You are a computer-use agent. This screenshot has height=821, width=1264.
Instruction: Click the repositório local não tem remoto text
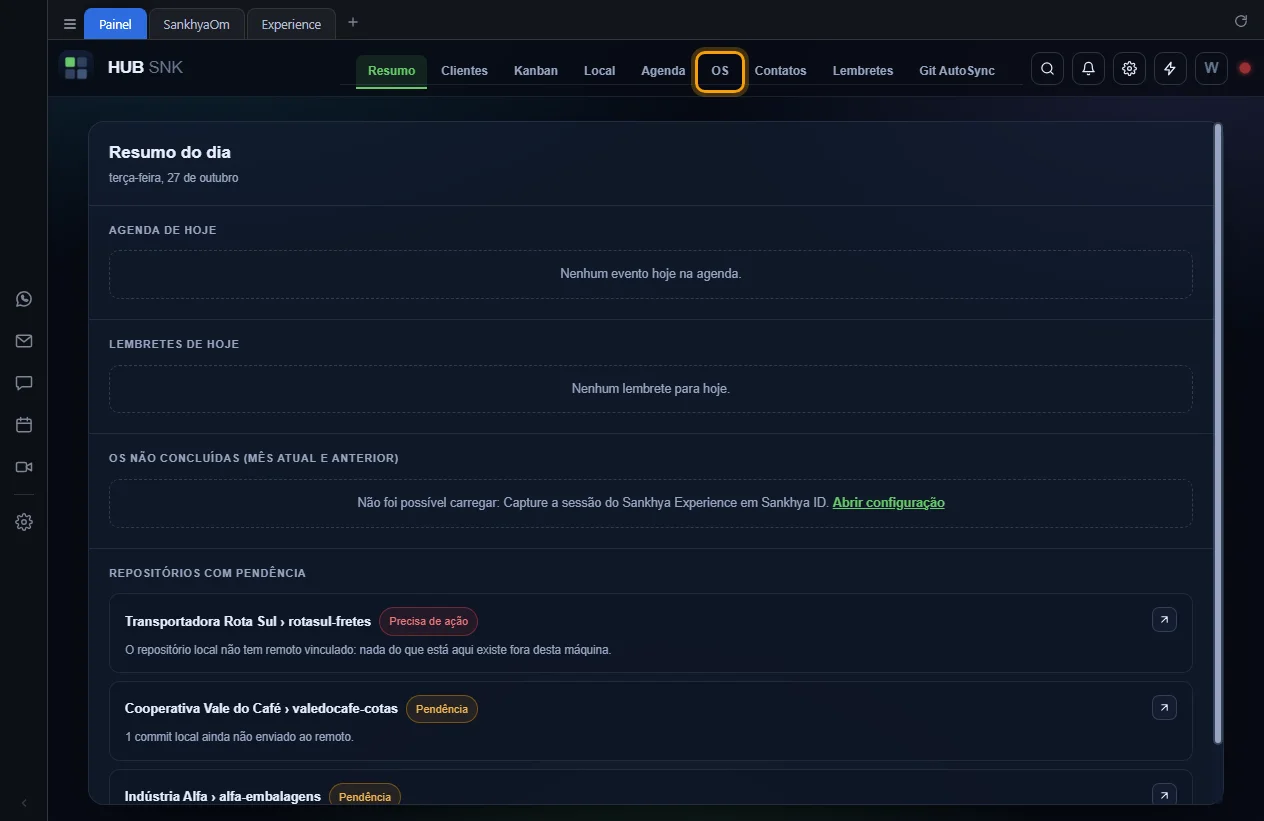click(368, 650)
